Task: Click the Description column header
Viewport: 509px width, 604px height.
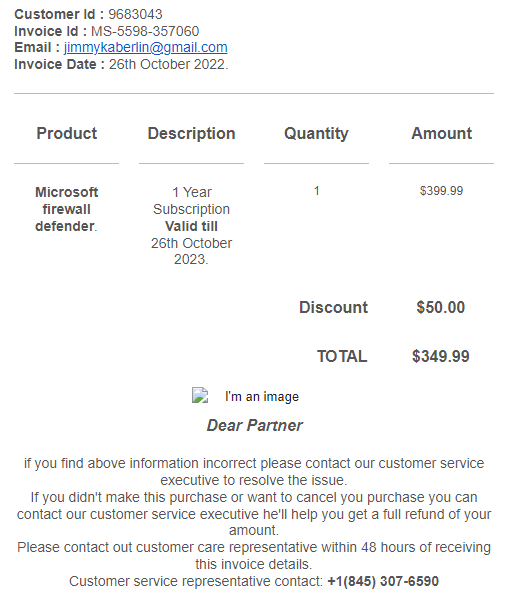Action: pyautogui.click(x=192, y=133)
